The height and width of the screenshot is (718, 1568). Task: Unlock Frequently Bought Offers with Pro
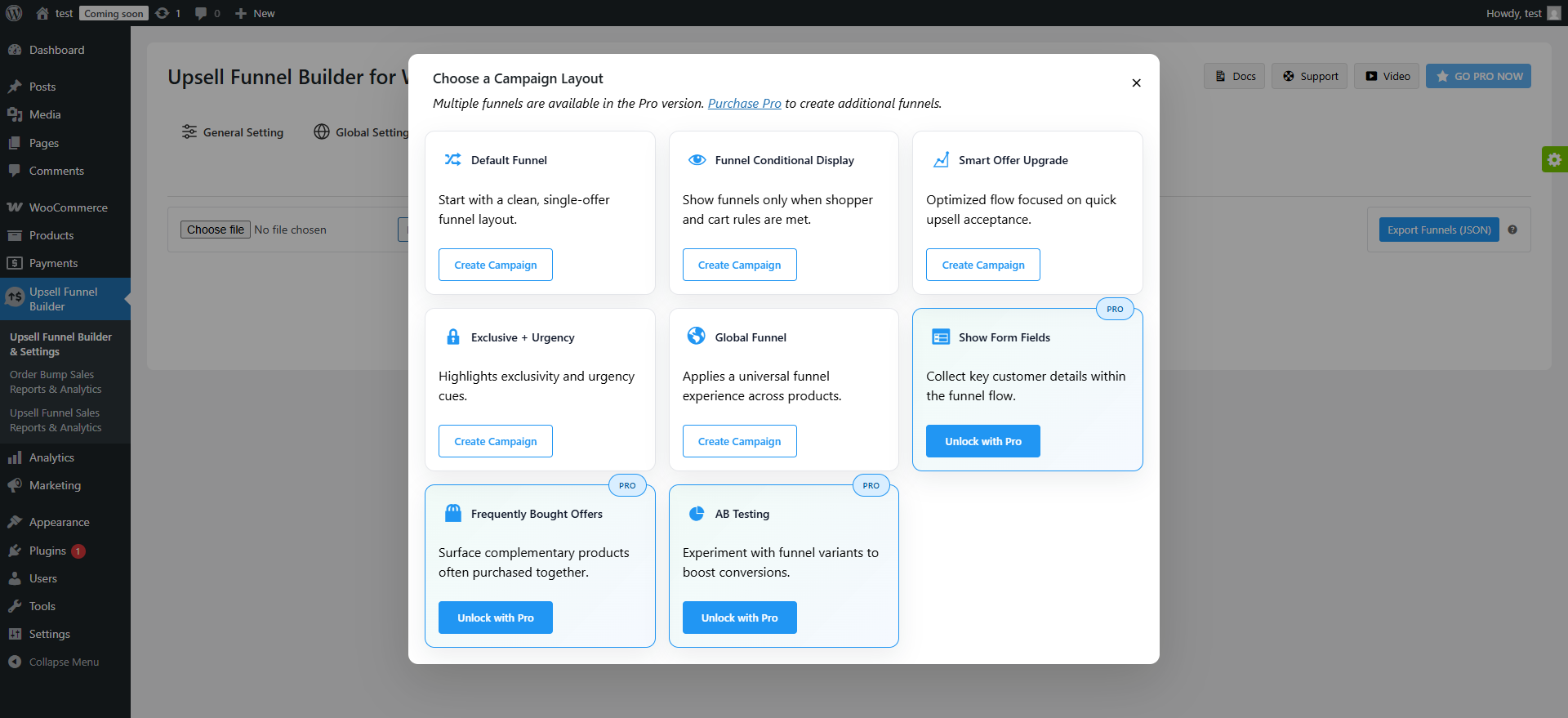[x=496, y=618]
